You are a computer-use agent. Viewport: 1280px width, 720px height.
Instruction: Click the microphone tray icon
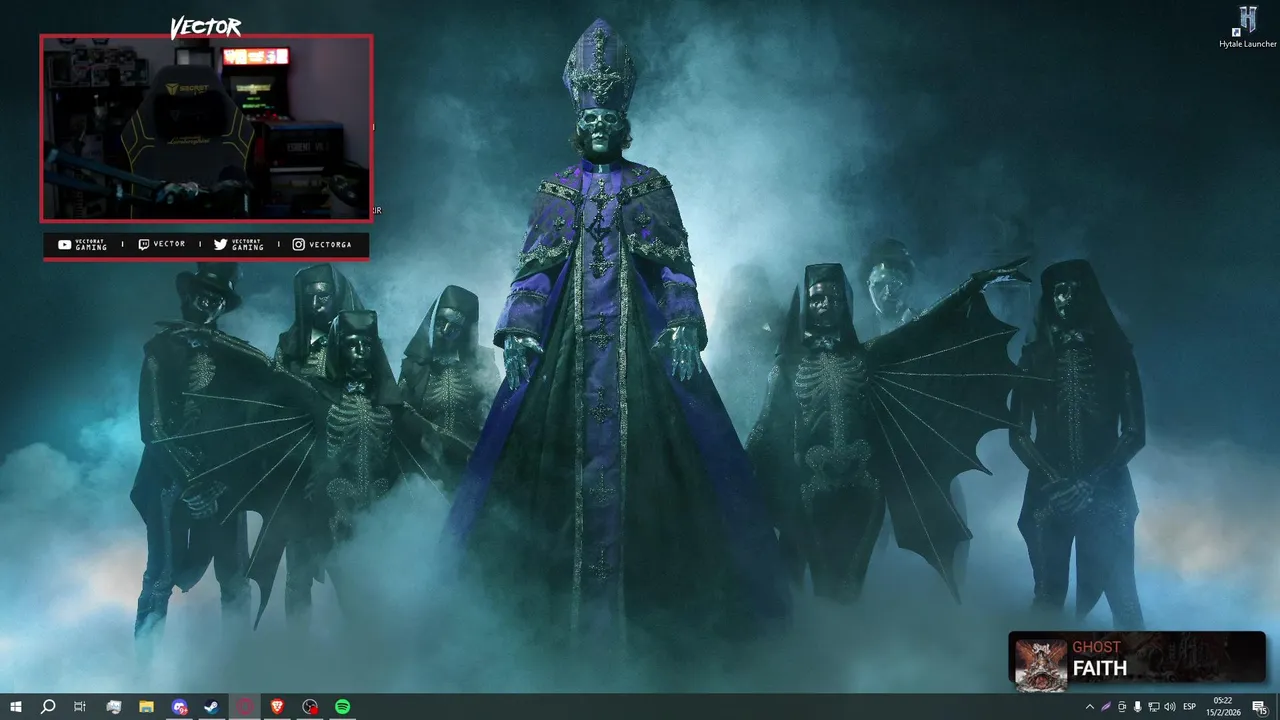coord(1138,707)
